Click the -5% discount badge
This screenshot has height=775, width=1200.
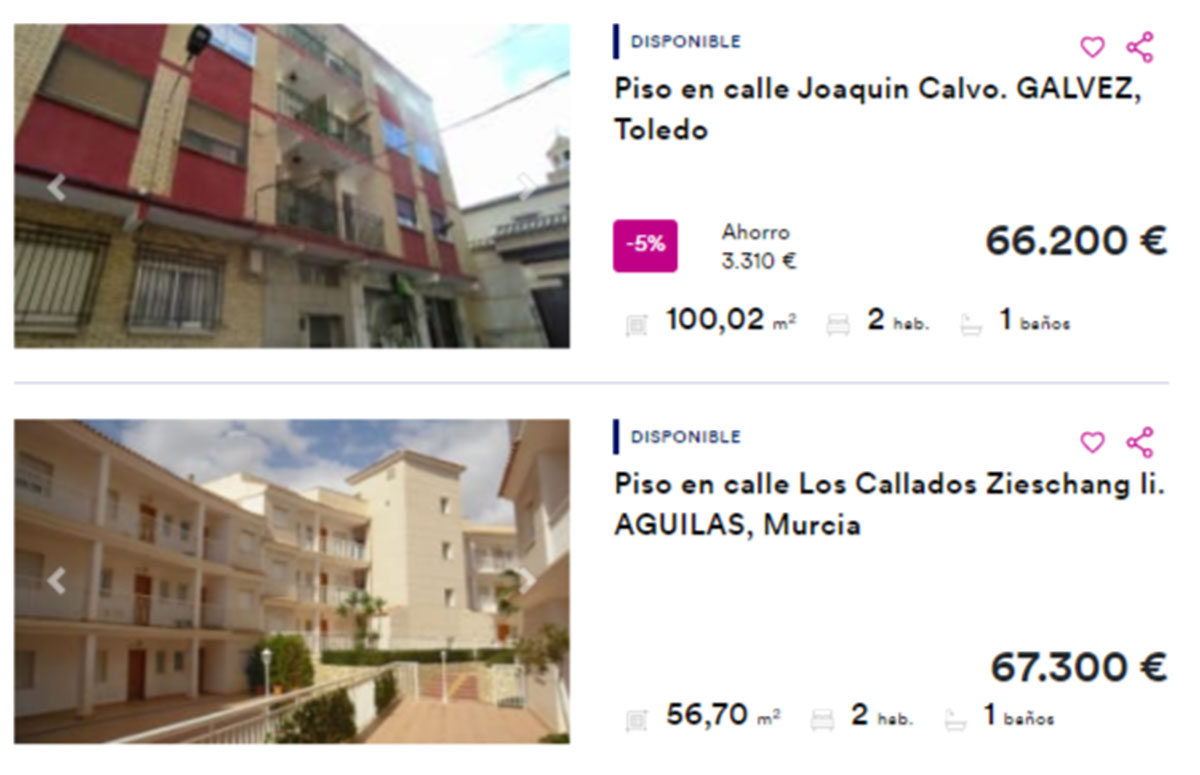[645, 246]
